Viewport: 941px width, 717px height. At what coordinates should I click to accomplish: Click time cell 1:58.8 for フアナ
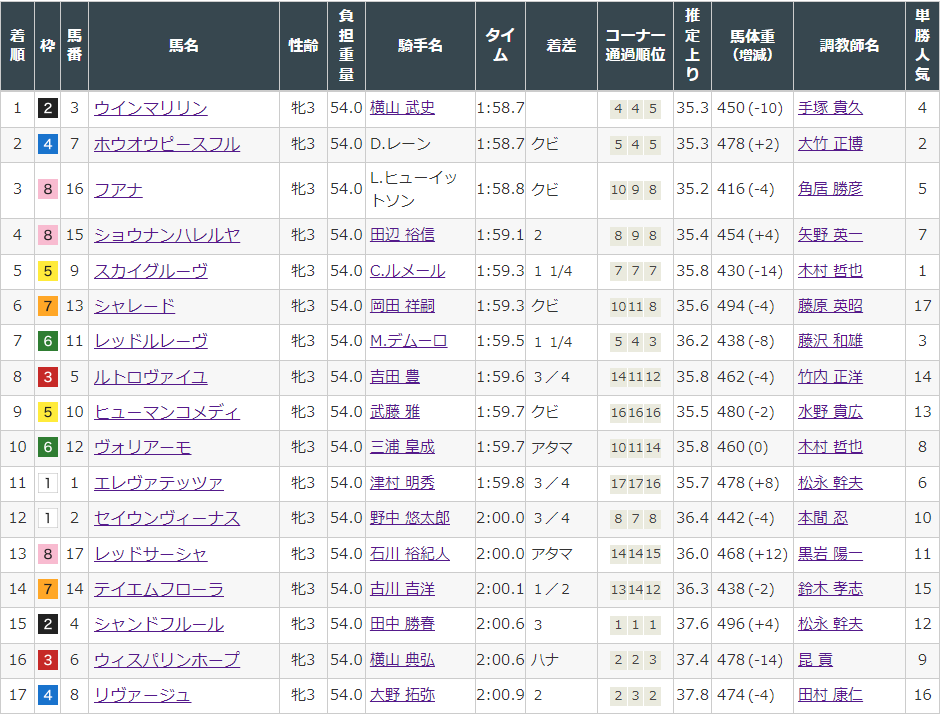(x=501, y=189)
